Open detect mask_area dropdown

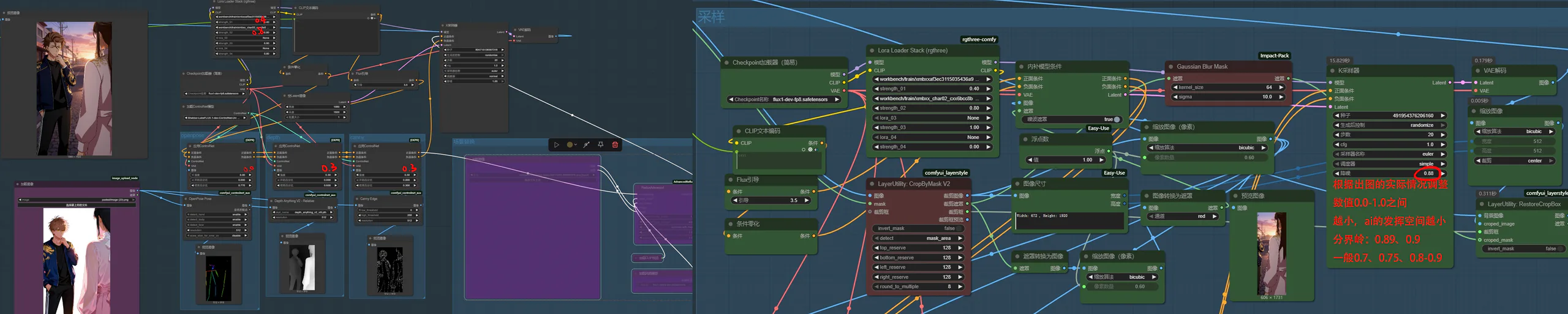tap(917, 238)
